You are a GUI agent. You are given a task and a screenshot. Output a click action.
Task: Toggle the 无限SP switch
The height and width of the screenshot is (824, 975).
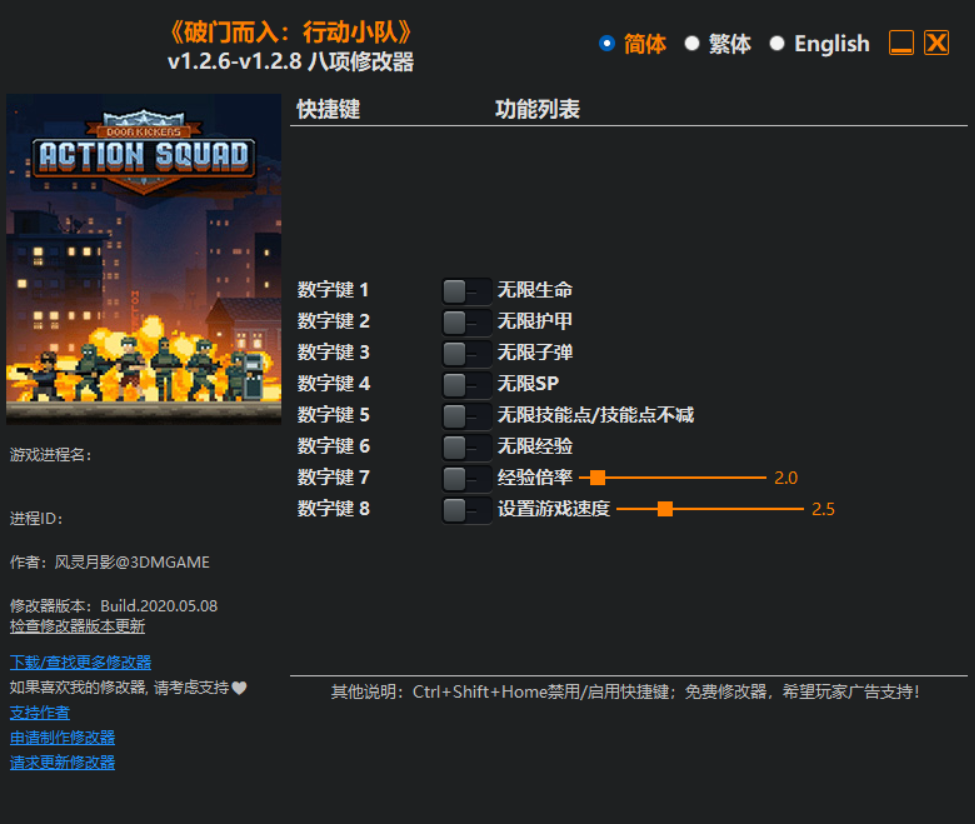click(x=466, y=384)
